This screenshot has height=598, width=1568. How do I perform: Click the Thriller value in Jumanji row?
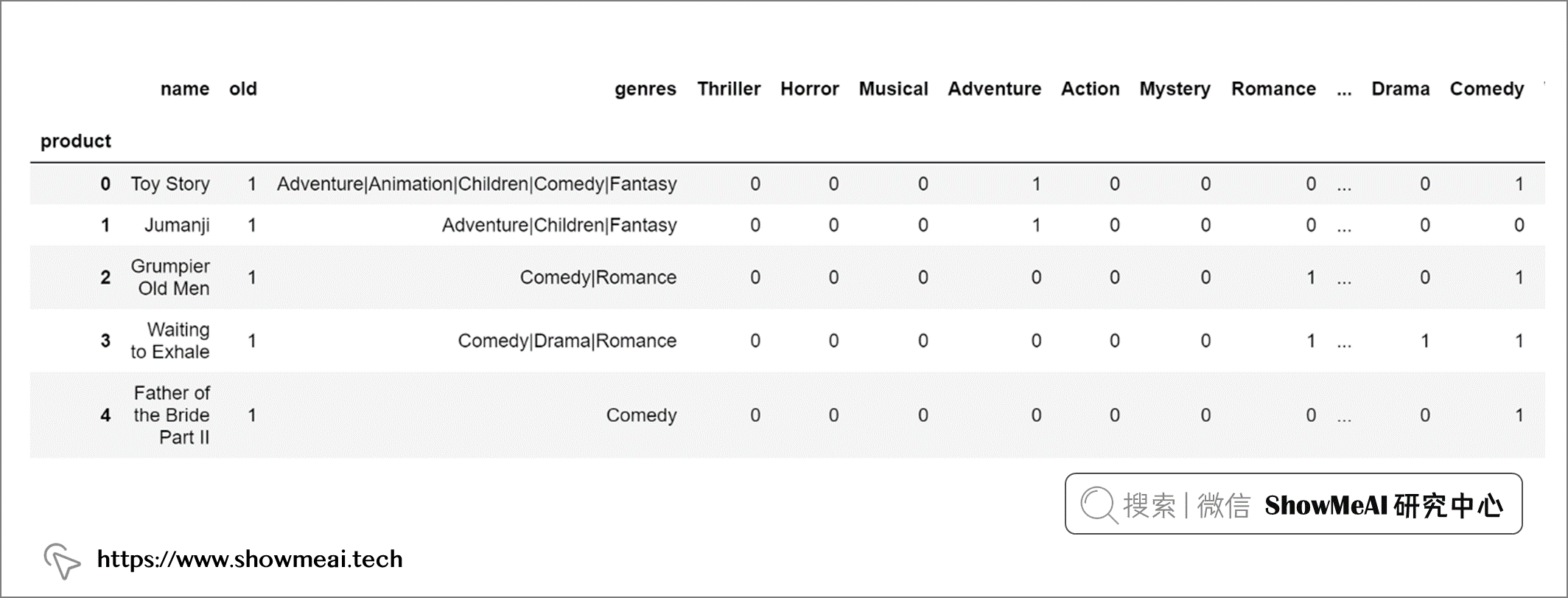tap(755, 225)
